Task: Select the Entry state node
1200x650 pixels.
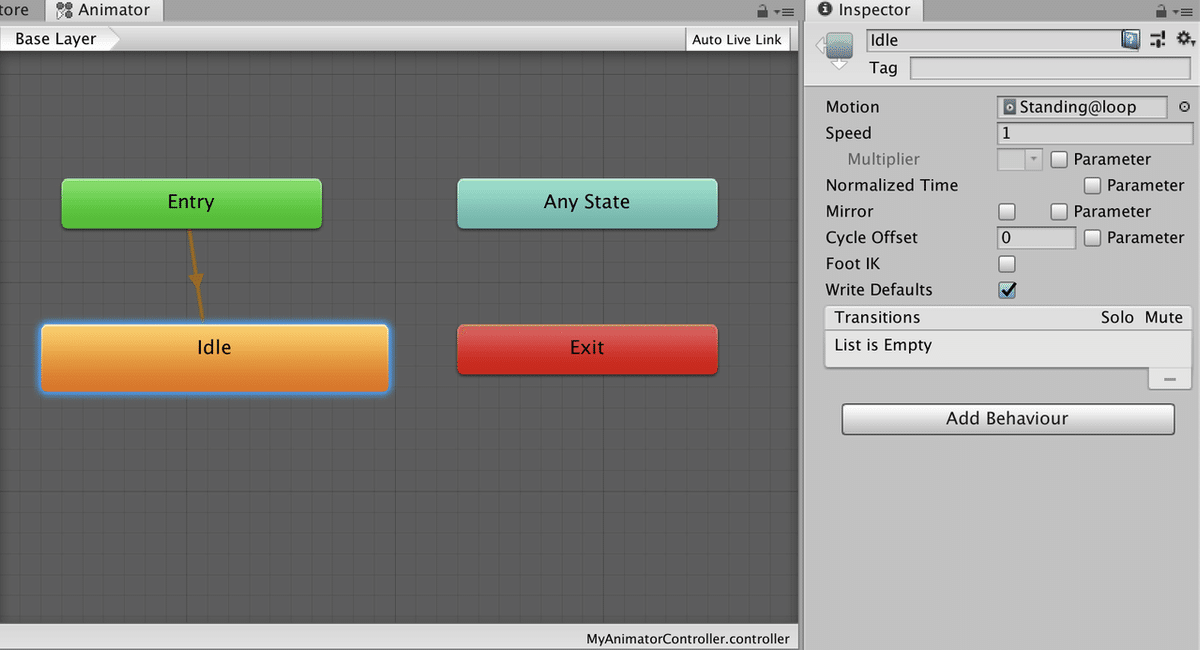Action: click(x=191, y=203)
